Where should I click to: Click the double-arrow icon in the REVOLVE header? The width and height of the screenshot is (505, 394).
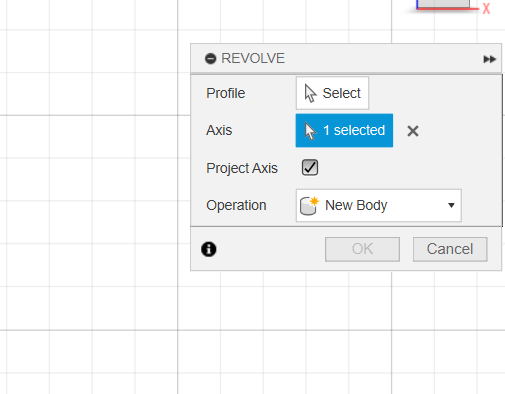tap(489, 59)
